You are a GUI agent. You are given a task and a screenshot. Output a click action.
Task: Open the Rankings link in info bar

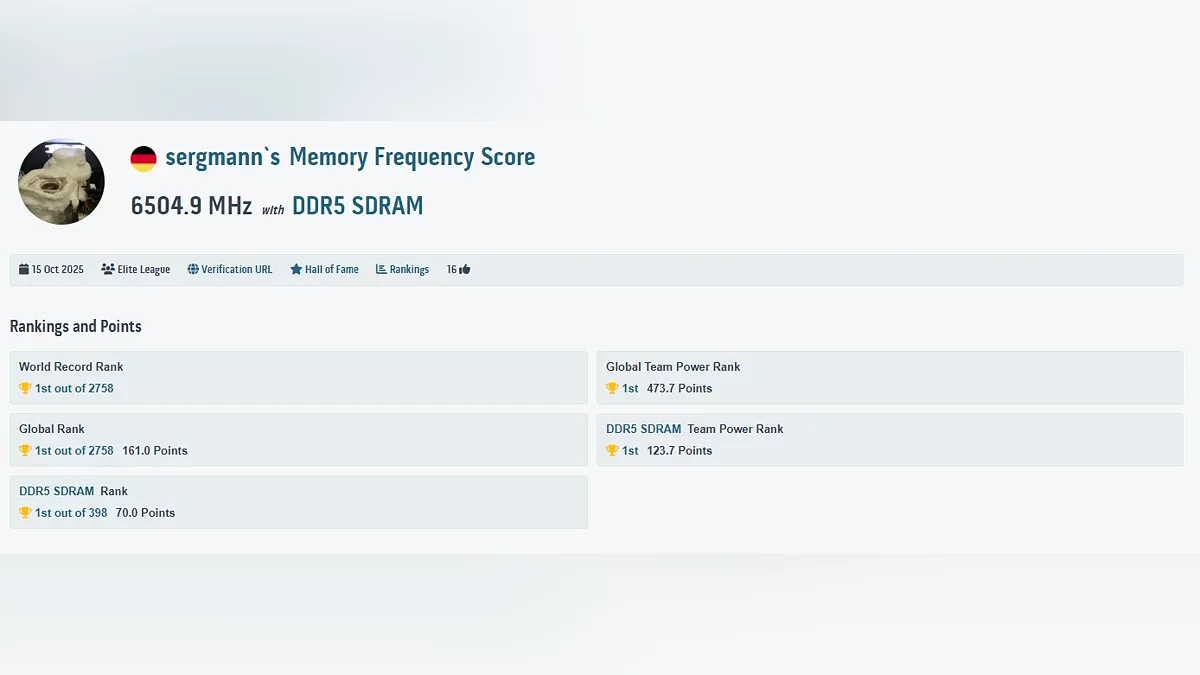[x=409, y=270]
